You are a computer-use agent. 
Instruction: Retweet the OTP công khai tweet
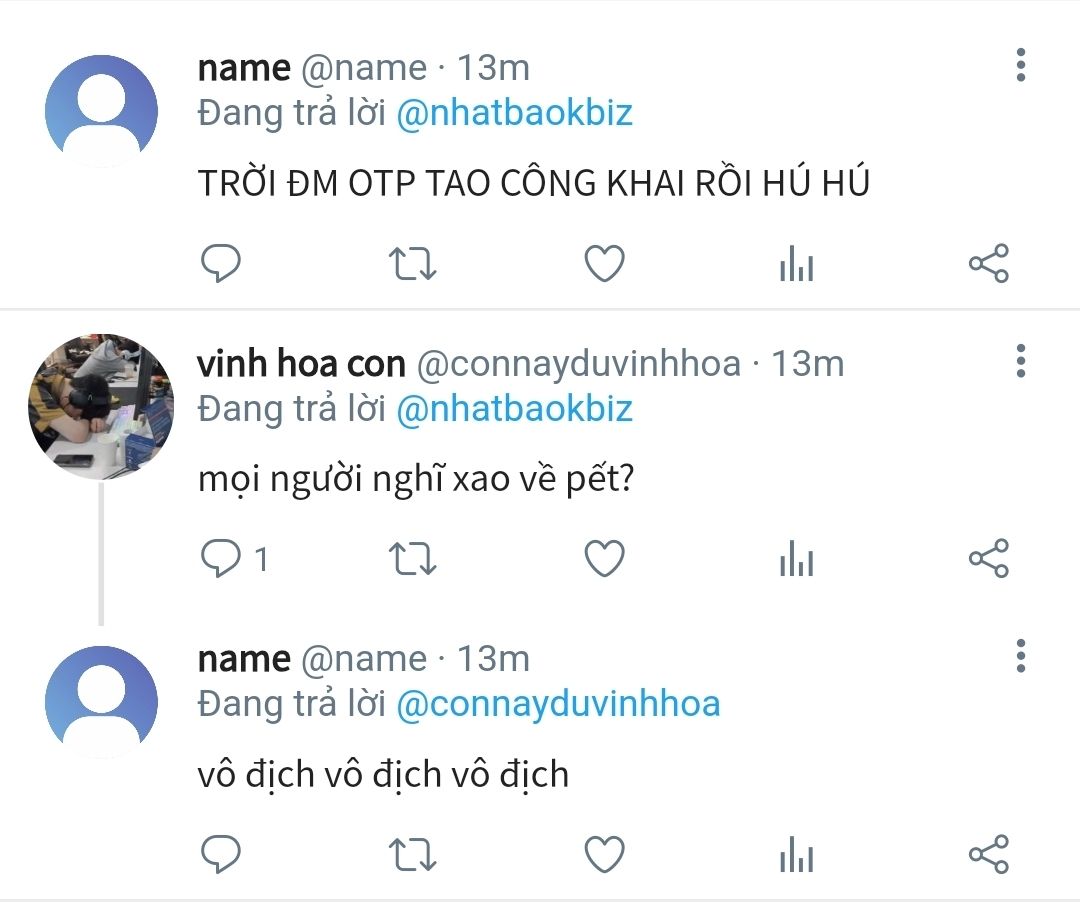411,264
